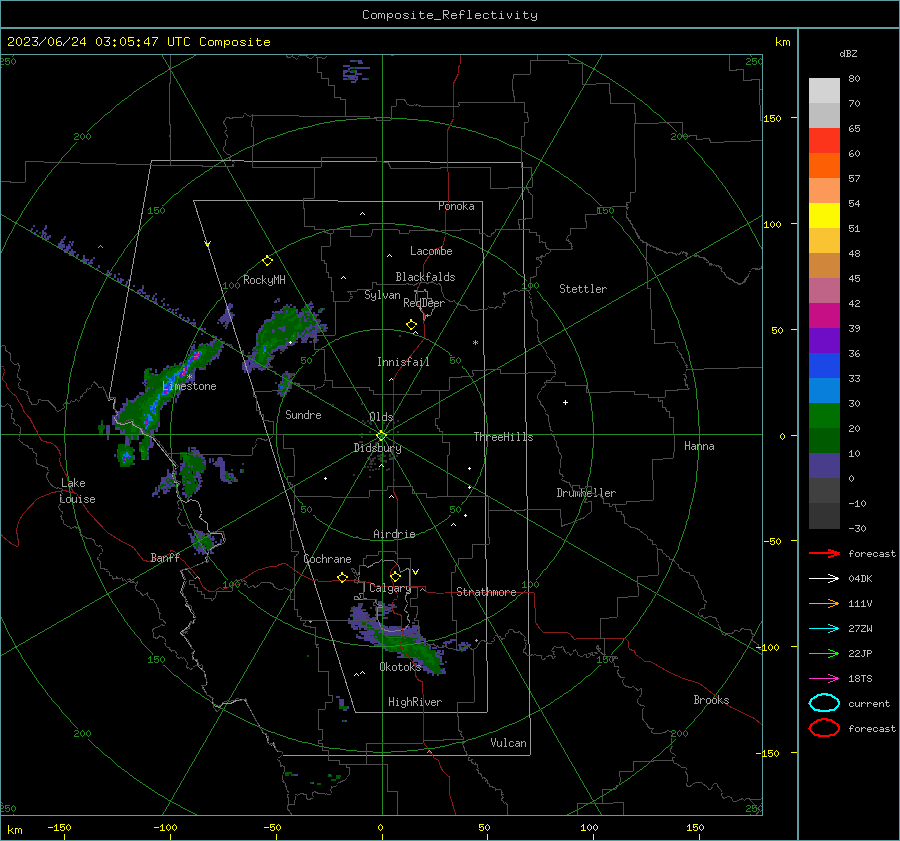Click the HighRiver label

(415, 702)
